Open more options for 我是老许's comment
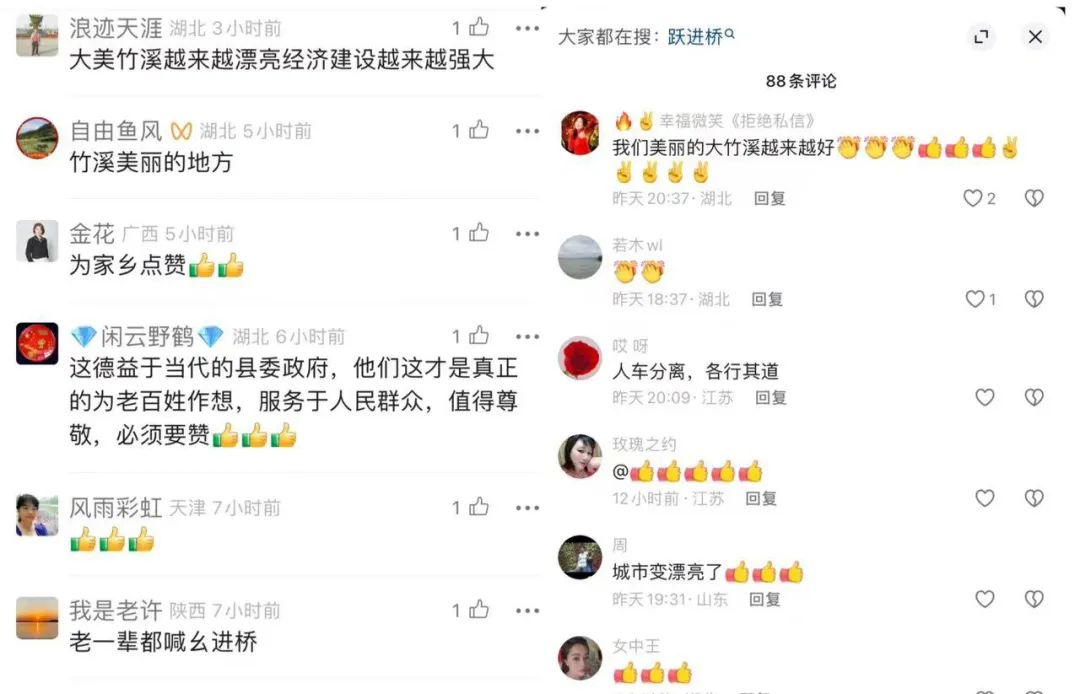Viewport: 1080px width, 694px height. point(527,610)
